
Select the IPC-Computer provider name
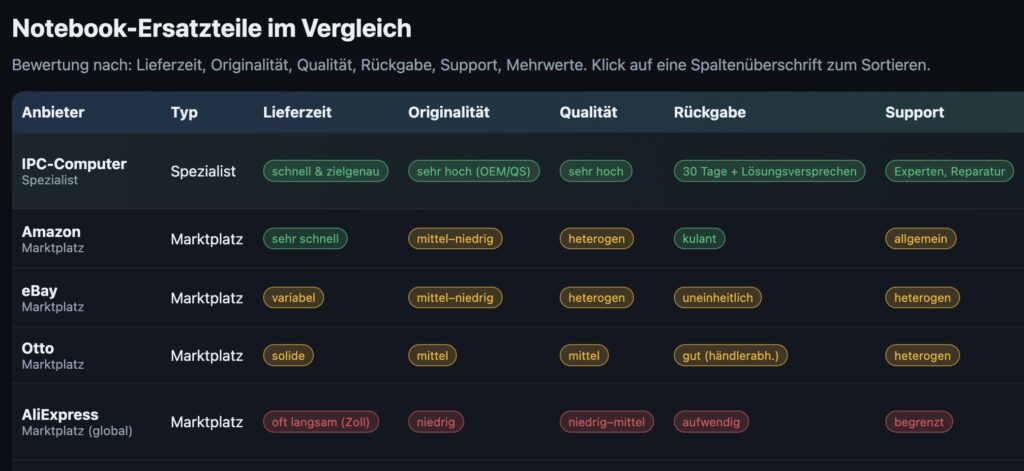pos(74,164)
